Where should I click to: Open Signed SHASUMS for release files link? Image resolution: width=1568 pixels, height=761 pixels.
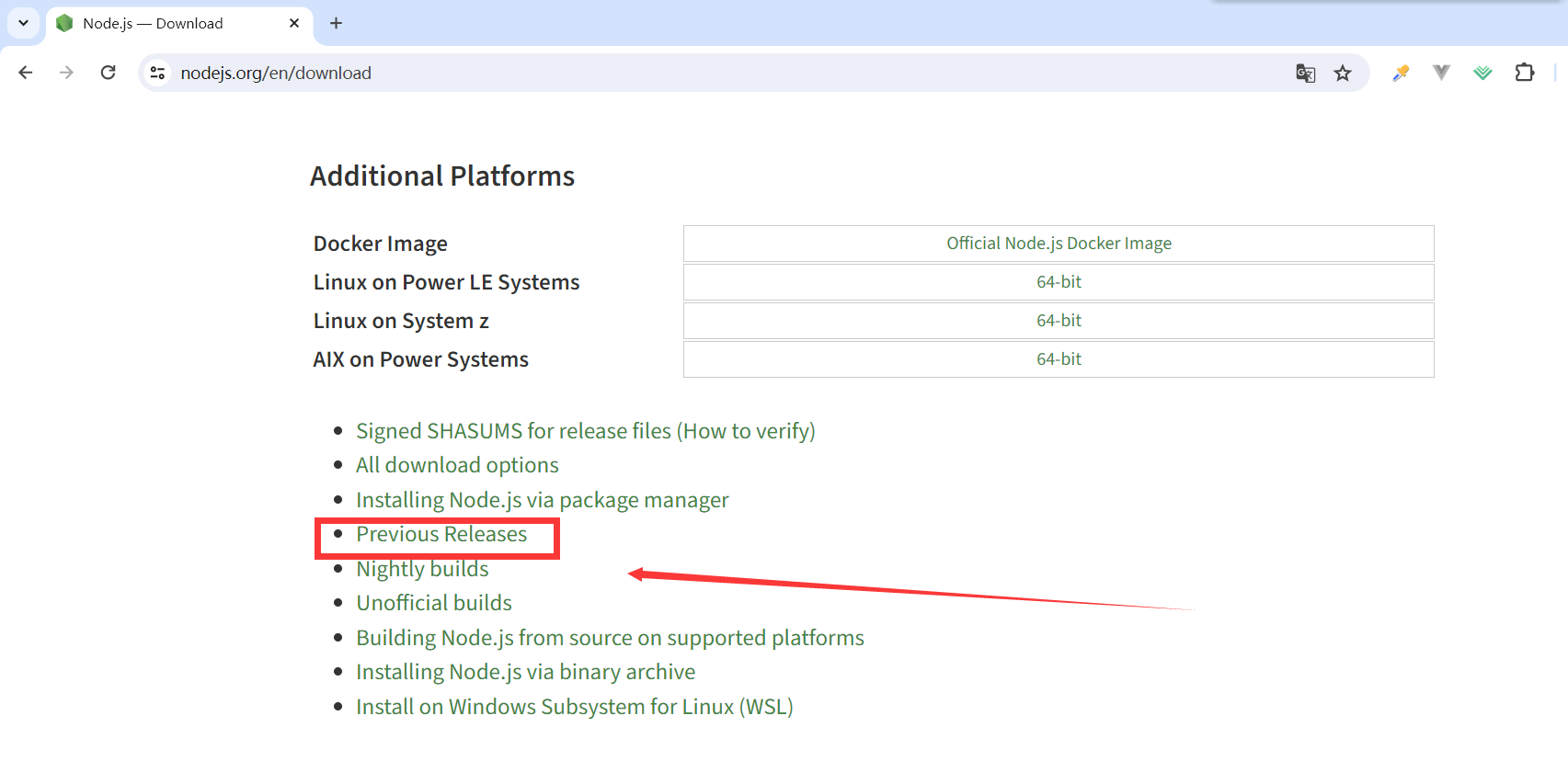[x=586, y=431]
